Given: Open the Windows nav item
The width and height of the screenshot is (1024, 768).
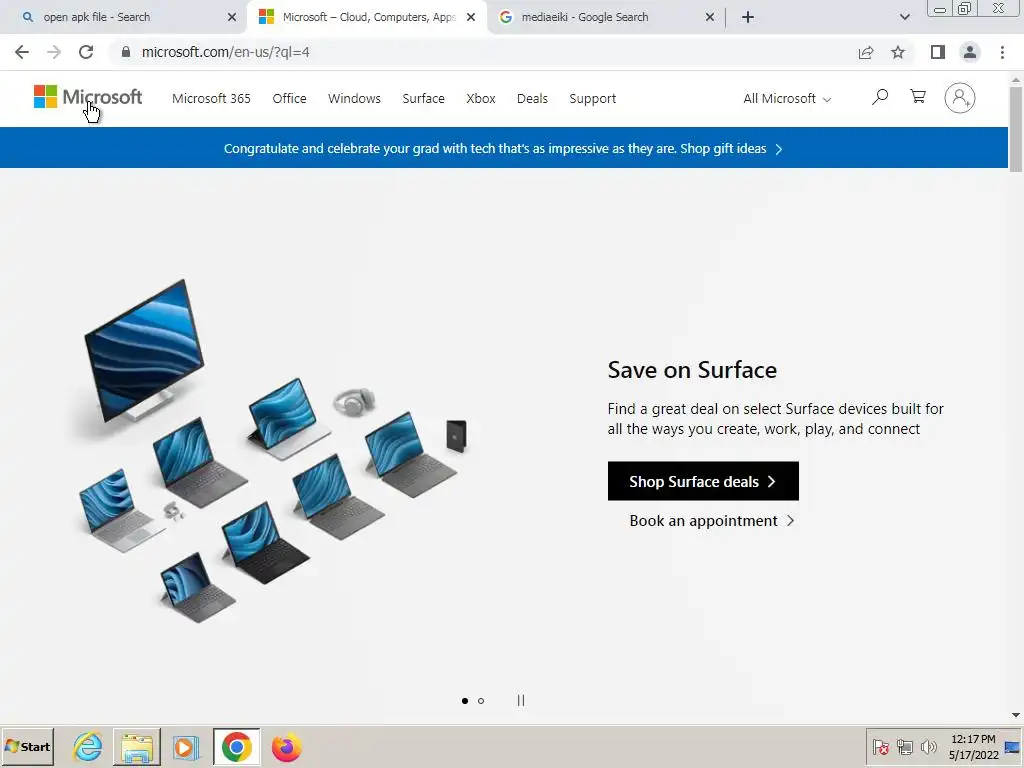Looking at the screenshot, I should point(354,99).
